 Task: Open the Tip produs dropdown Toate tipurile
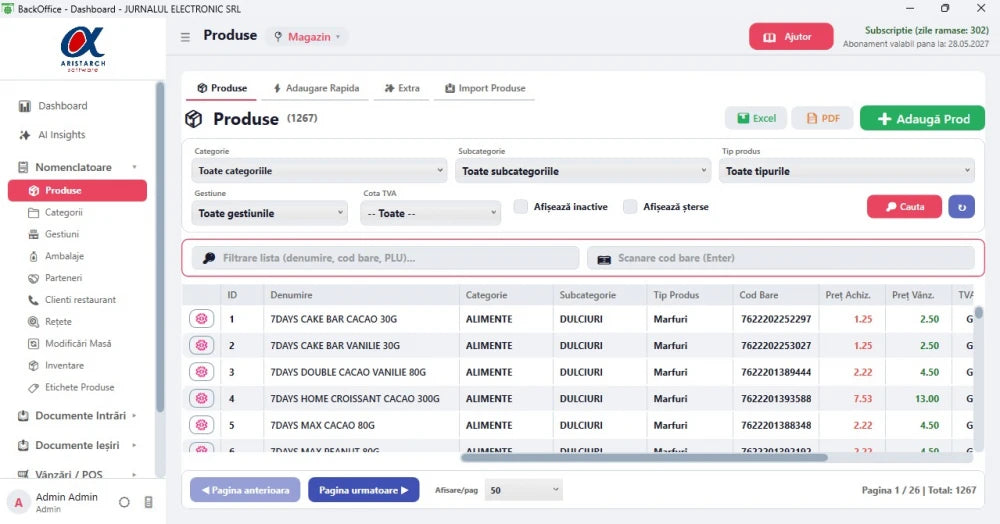[x=847, y=171]
